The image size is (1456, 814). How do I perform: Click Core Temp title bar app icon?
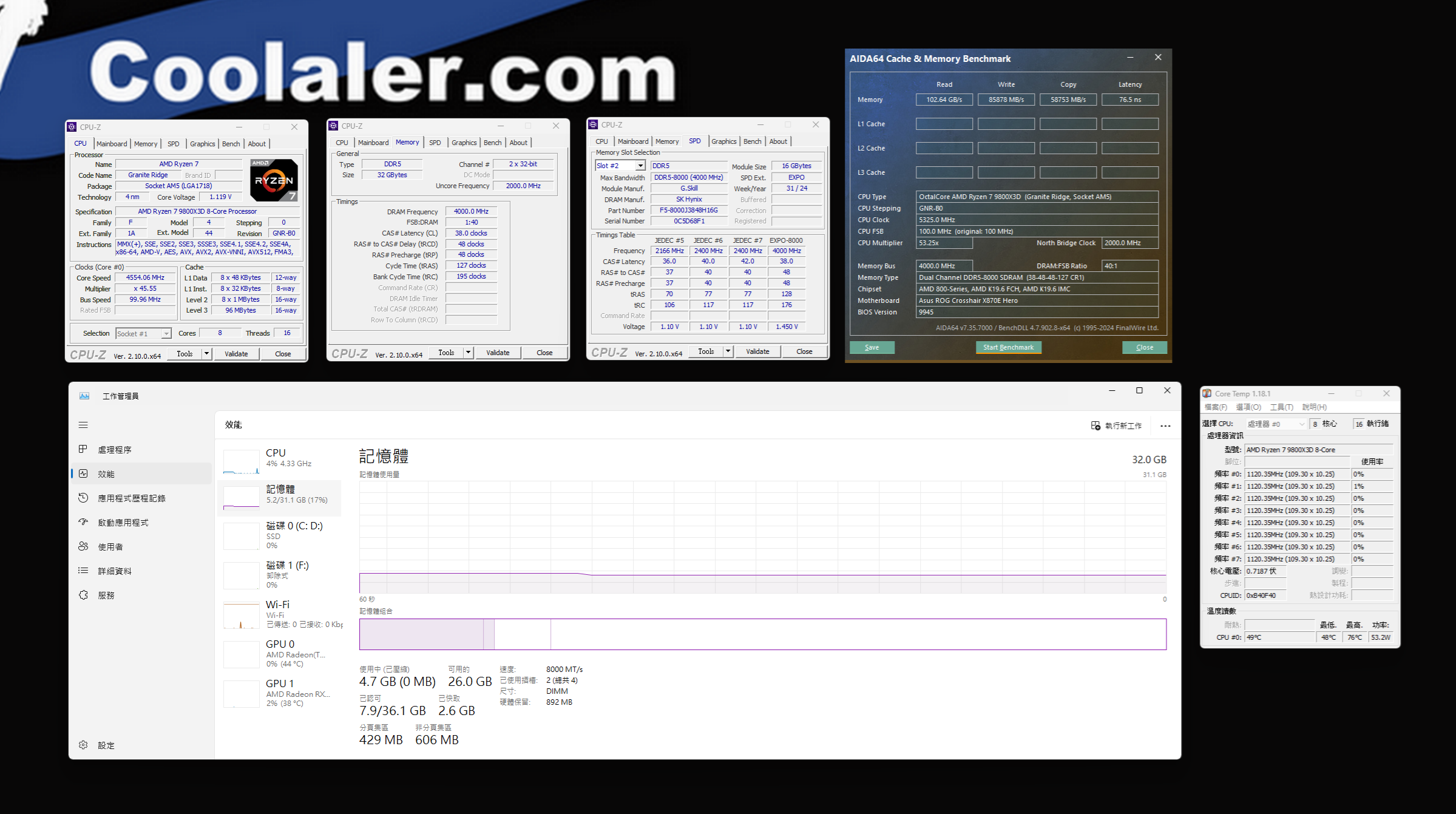1207,393
